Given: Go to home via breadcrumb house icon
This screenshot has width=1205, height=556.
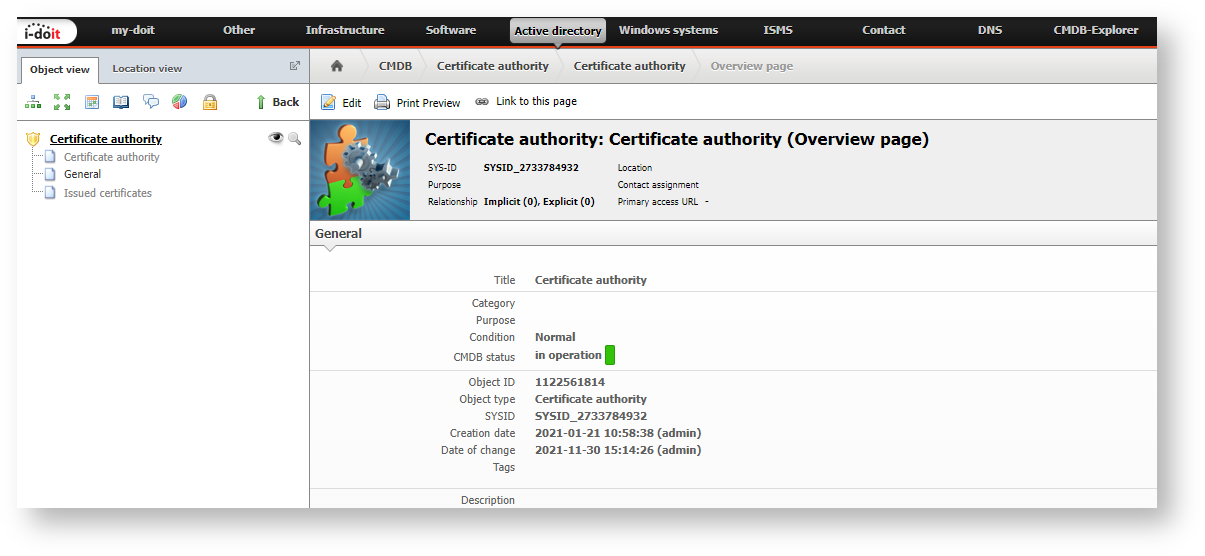Looking at the screenshot, I should coord(337,66).
